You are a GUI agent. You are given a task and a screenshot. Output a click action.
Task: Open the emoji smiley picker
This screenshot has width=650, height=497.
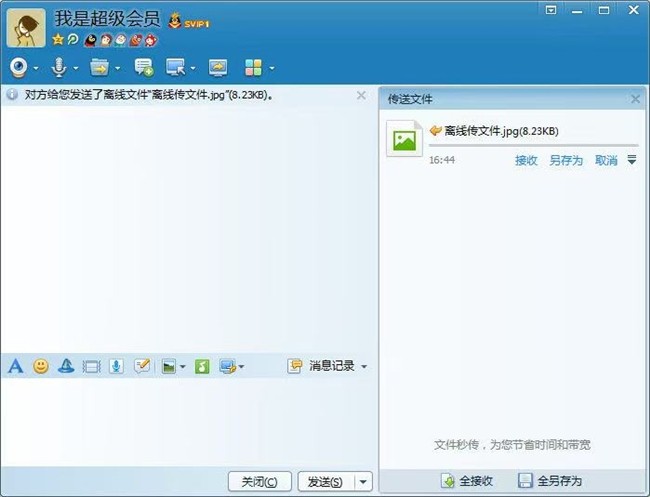(41, 366)
